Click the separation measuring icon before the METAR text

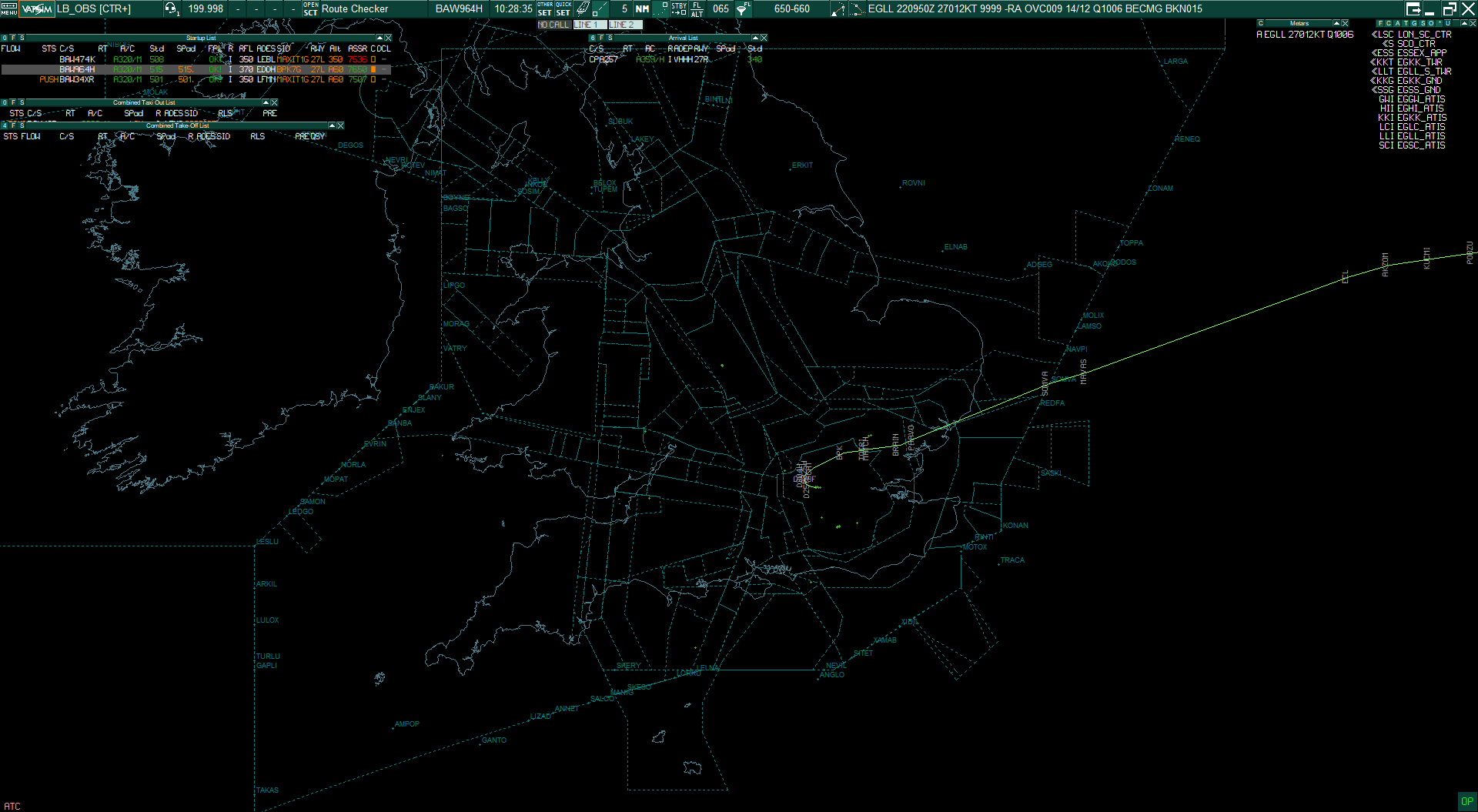coord(856,9)
